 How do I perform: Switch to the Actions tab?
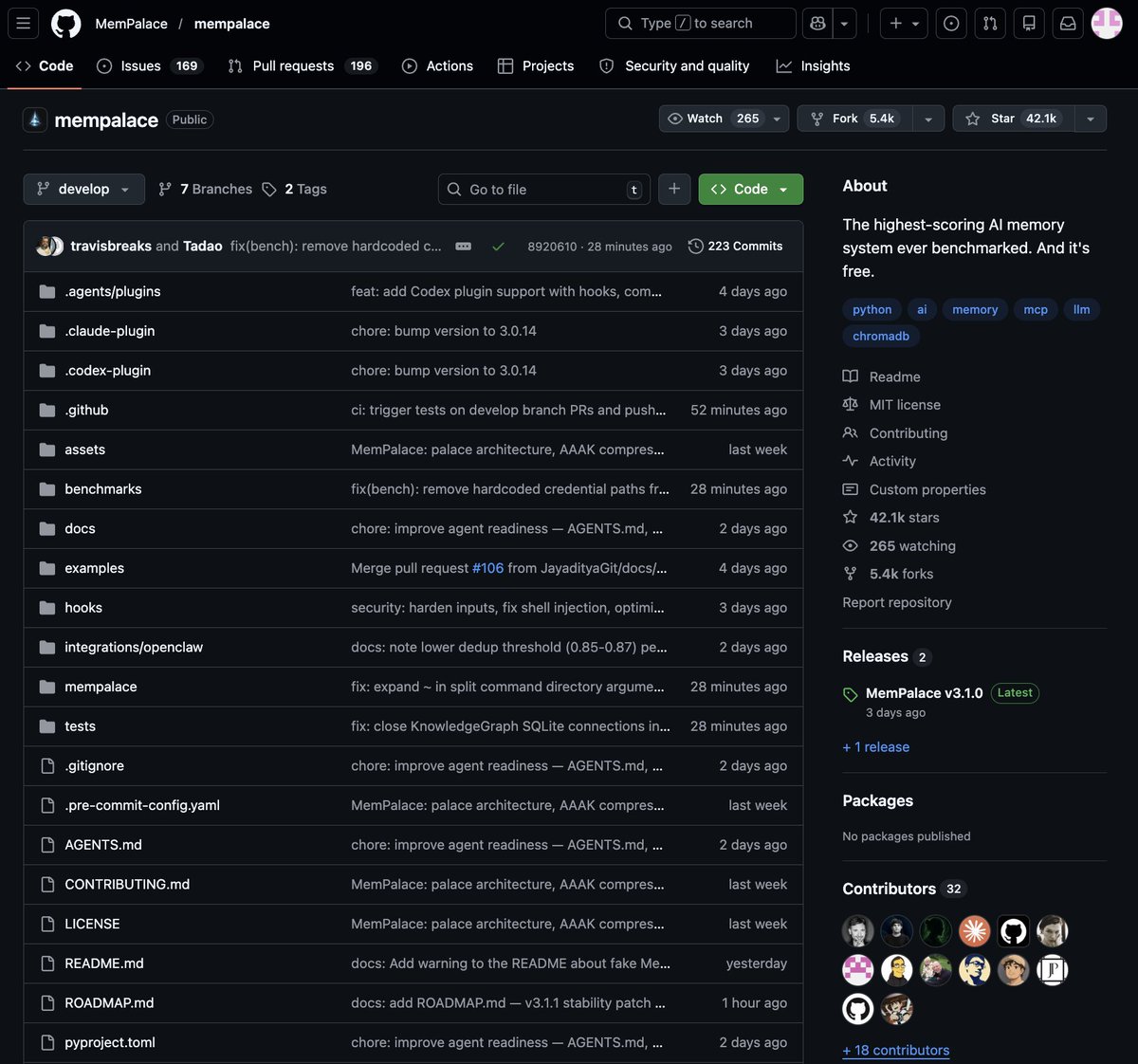pyautogui.click(x=437, y=66)
